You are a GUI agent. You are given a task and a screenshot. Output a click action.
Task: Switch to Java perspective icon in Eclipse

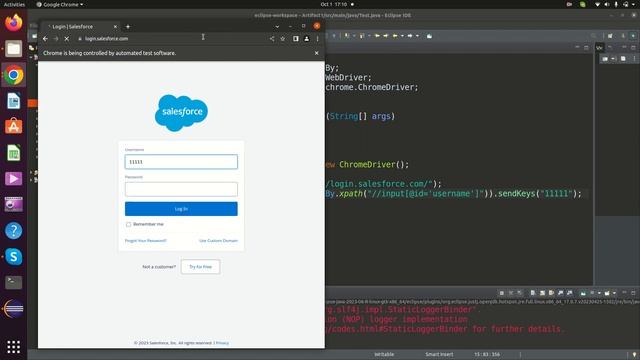click(633, 36)
